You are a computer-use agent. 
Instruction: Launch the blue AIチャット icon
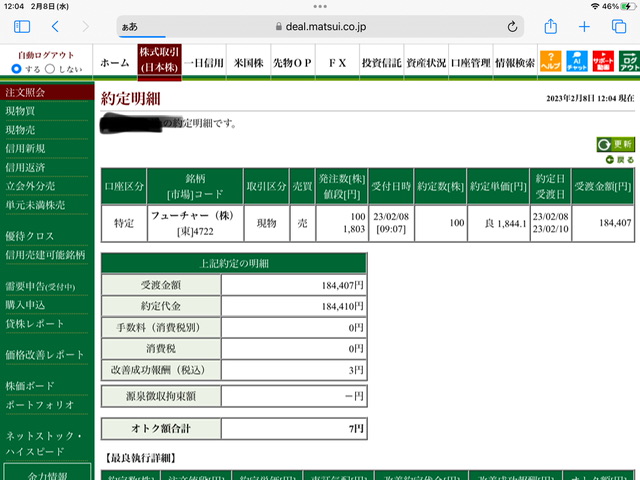coord(577,61)
